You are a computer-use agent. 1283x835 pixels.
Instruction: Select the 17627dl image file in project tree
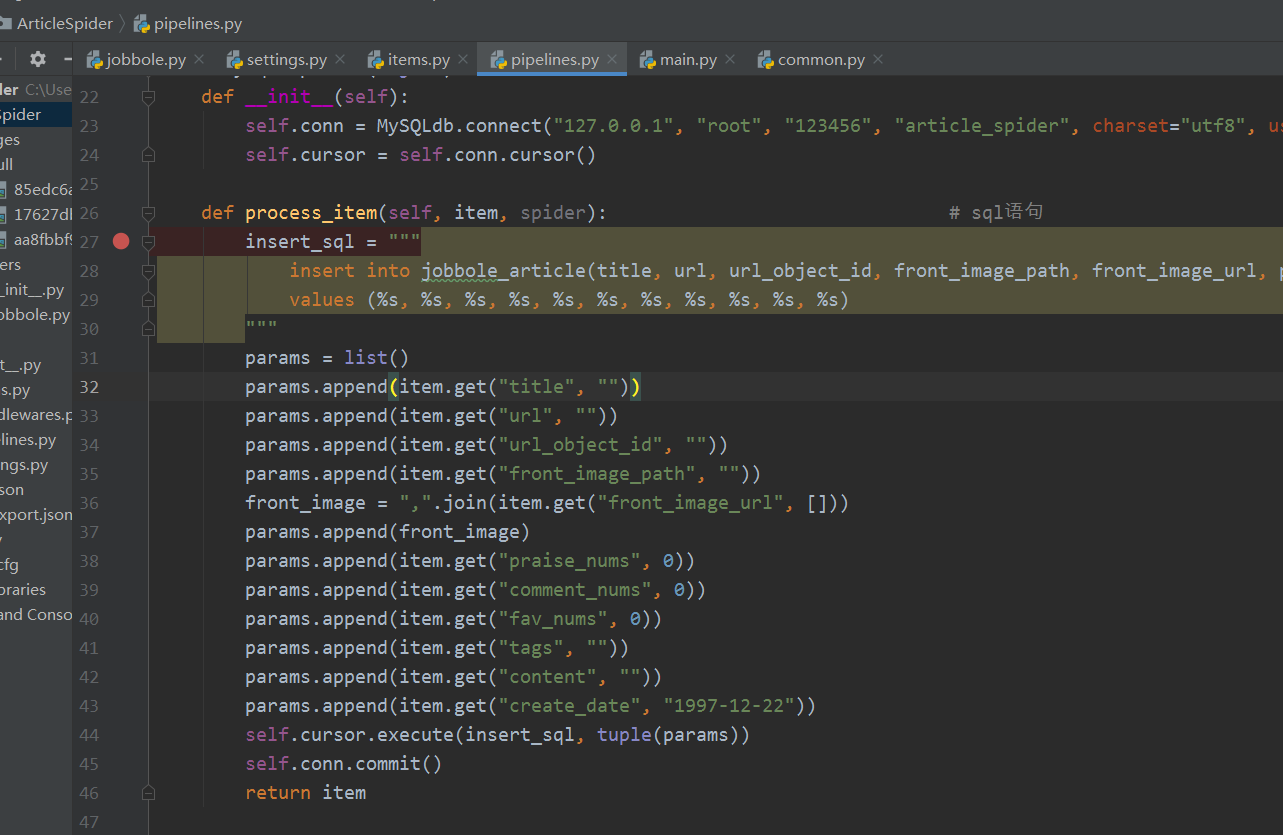pos(36,214)
